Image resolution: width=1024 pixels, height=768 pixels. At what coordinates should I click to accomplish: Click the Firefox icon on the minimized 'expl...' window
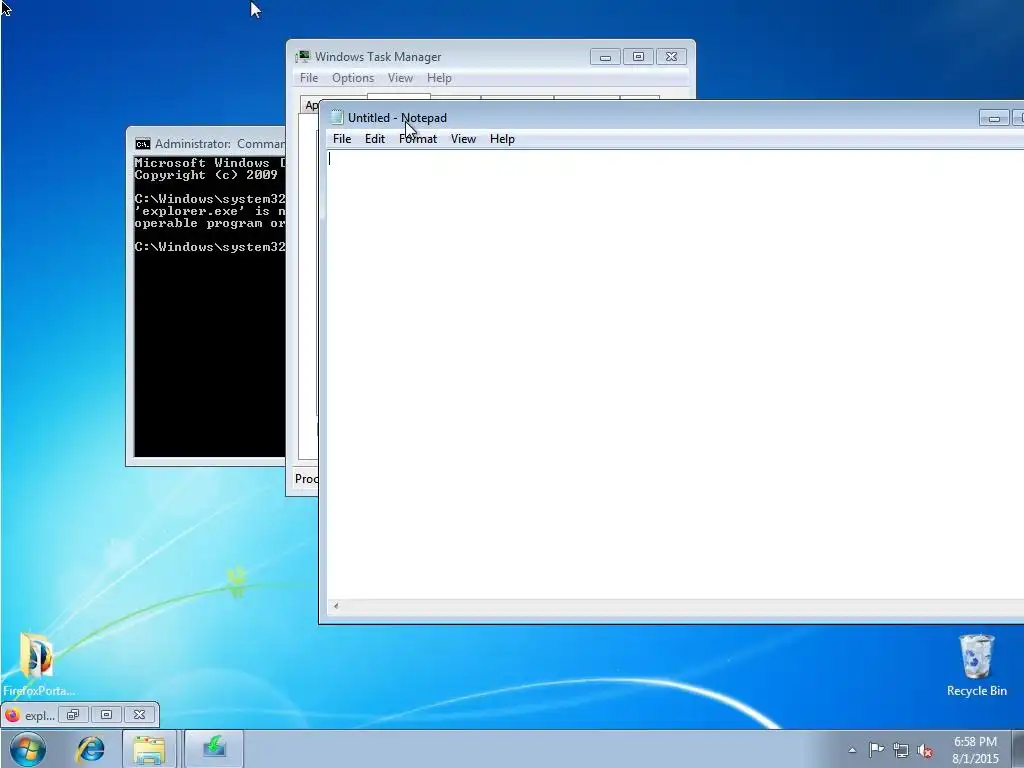[12, 715]
